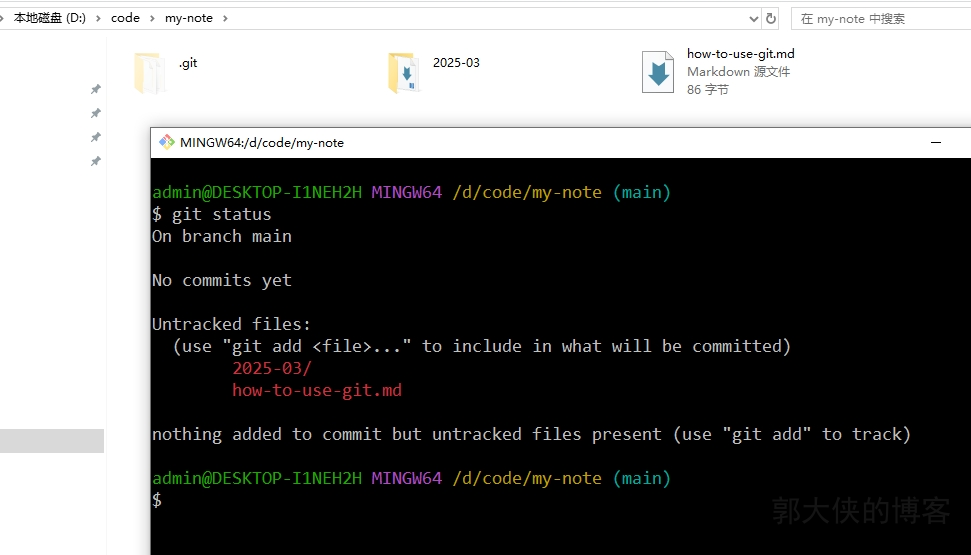Go to code folder in breadcrumb
This screenshot has height=555, width=971.
[125, 19]
